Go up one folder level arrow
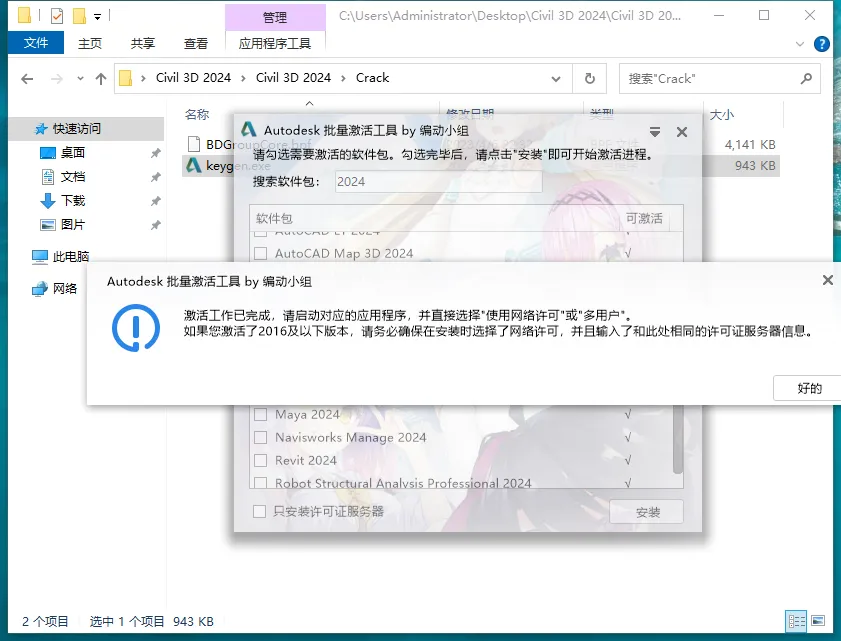The width and height of the screenshot is (841, 641). tap(101, 79)
